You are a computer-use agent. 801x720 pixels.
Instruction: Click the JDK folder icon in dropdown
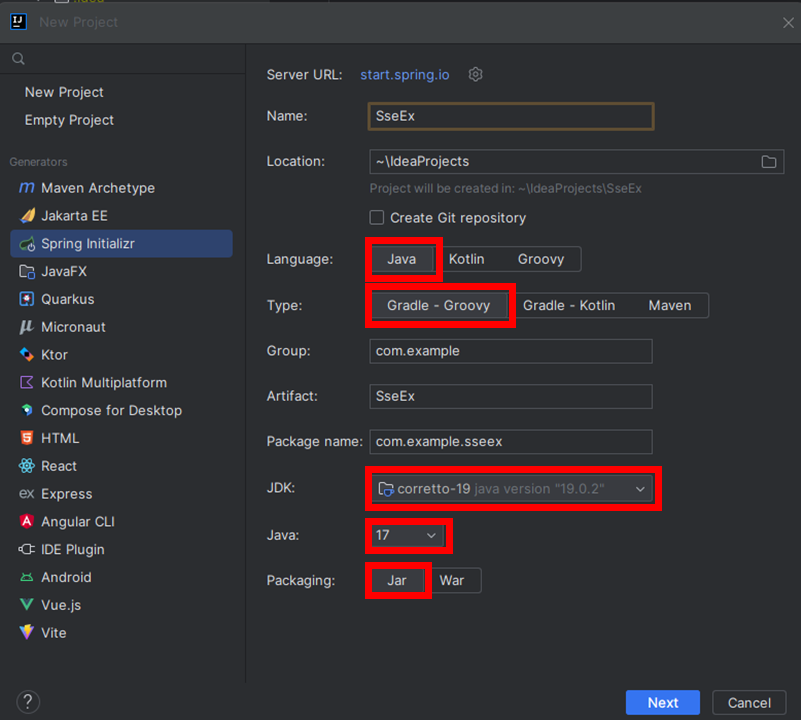(386, 489)
